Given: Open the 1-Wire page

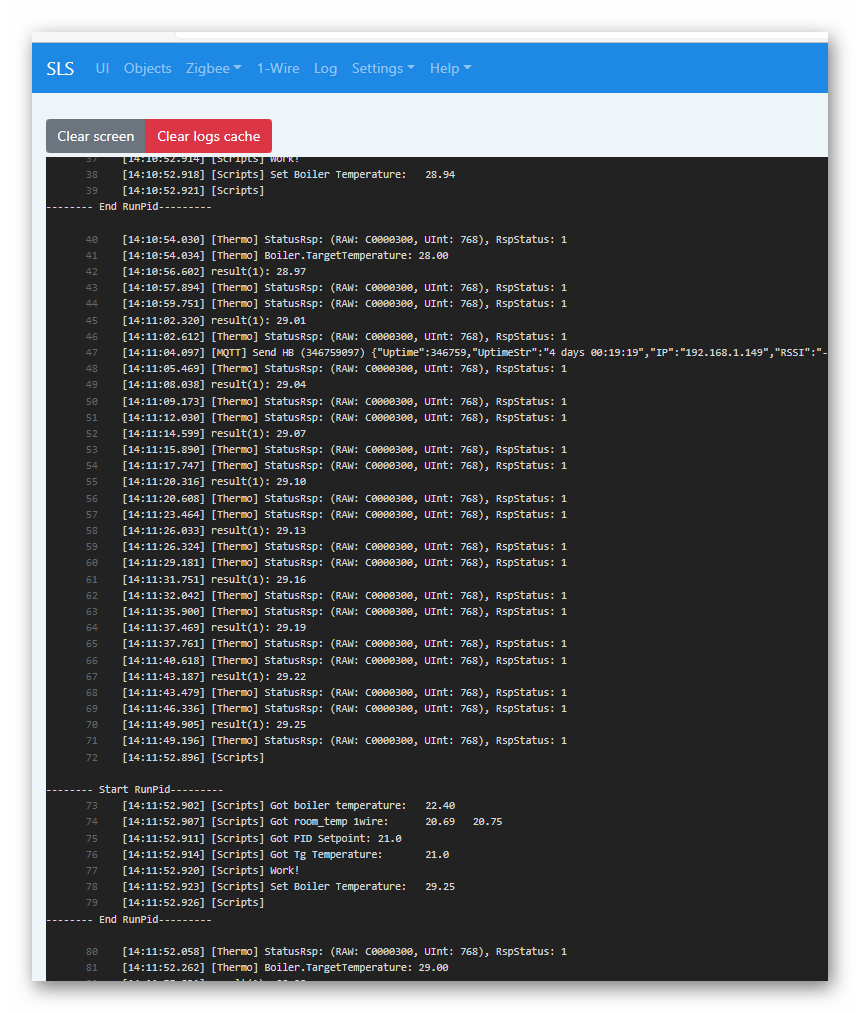Looking at the screenshot, I should 278,68.
